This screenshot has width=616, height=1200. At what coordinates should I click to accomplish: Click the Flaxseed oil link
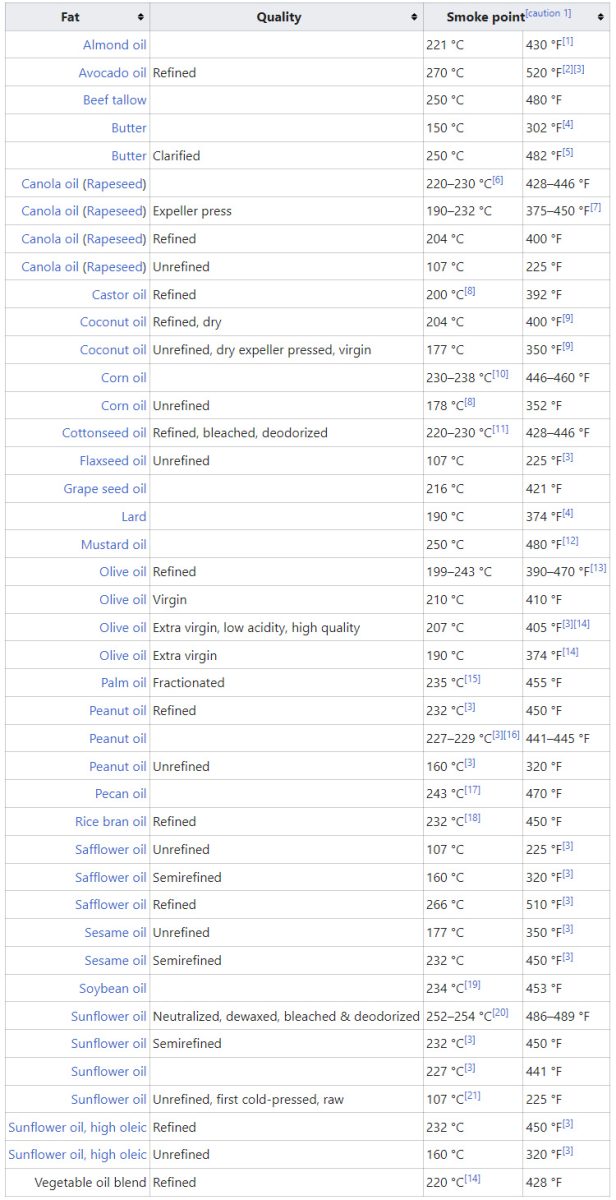click(x=113, y=461)
